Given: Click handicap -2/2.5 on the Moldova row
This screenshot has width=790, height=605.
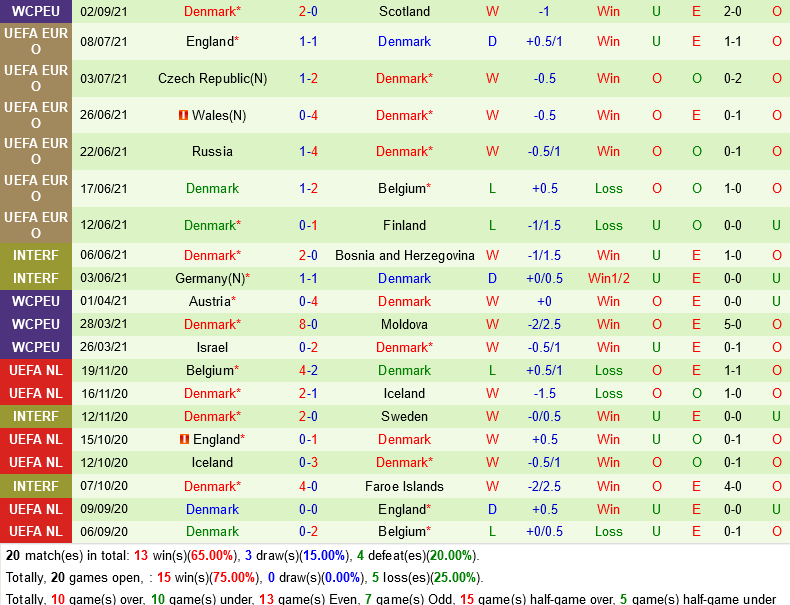Looking at the screenshot, I should [x=545, y=324].
